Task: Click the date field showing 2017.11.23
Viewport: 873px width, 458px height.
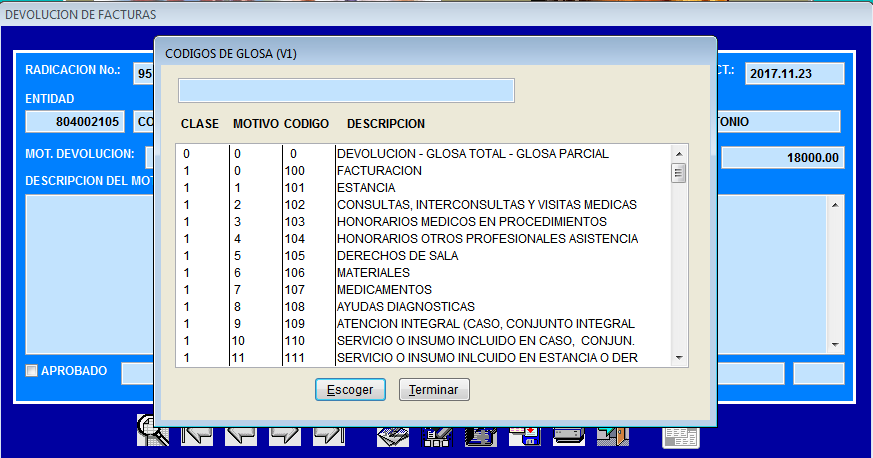Action: coord(794,73)
